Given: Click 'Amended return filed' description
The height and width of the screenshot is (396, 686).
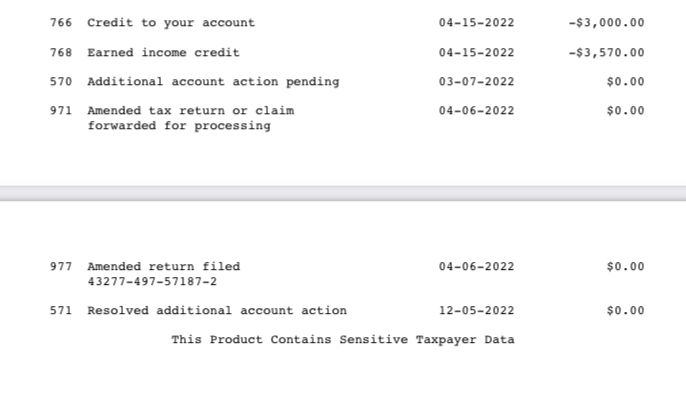Looking at the screenshot, I should point(164,266).
